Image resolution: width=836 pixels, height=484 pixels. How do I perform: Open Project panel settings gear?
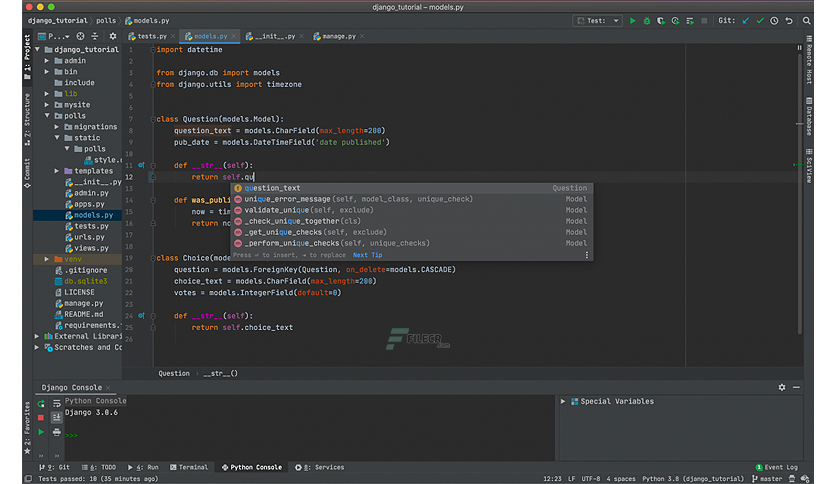112,36
